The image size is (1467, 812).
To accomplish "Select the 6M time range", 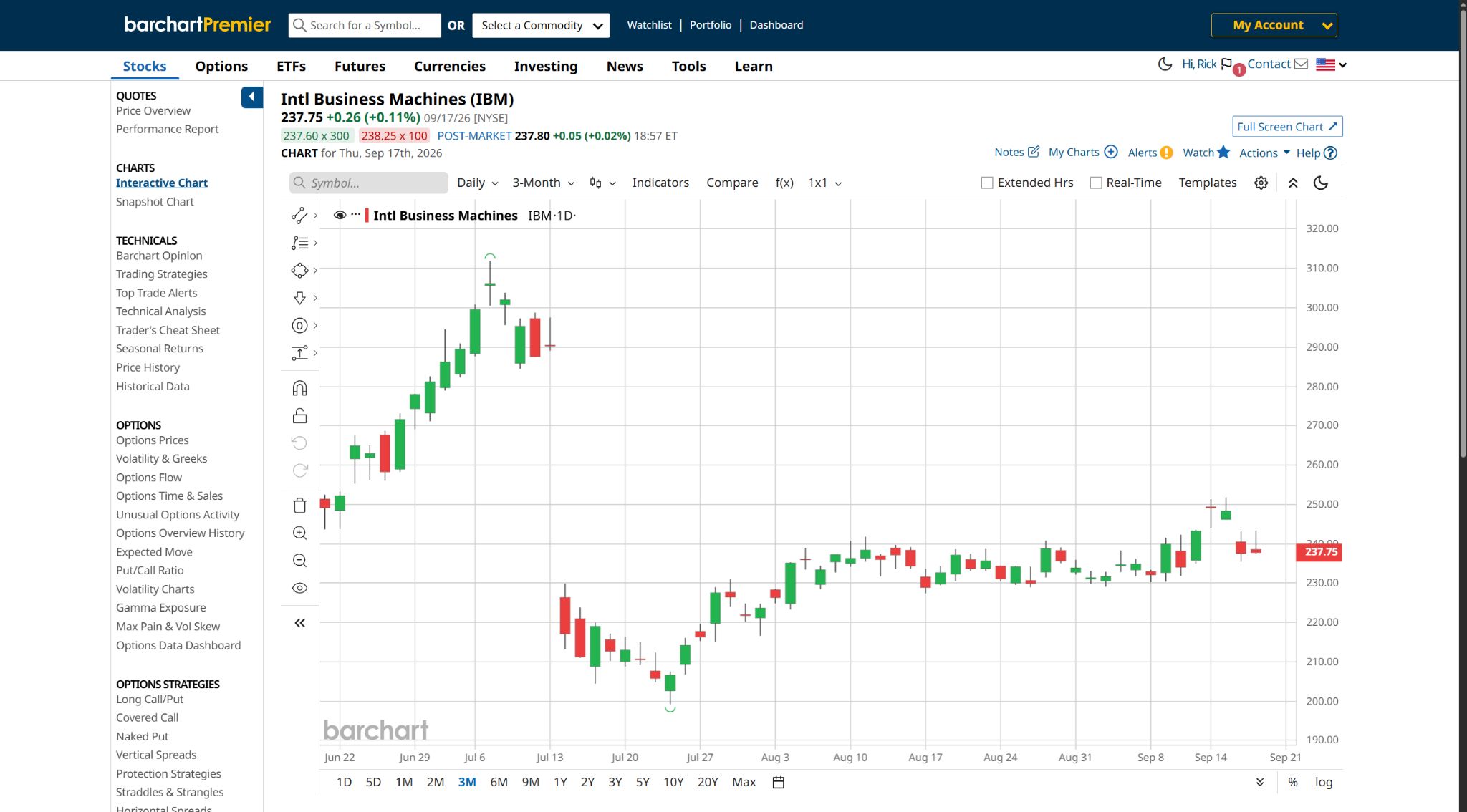I will click(499, 782).
